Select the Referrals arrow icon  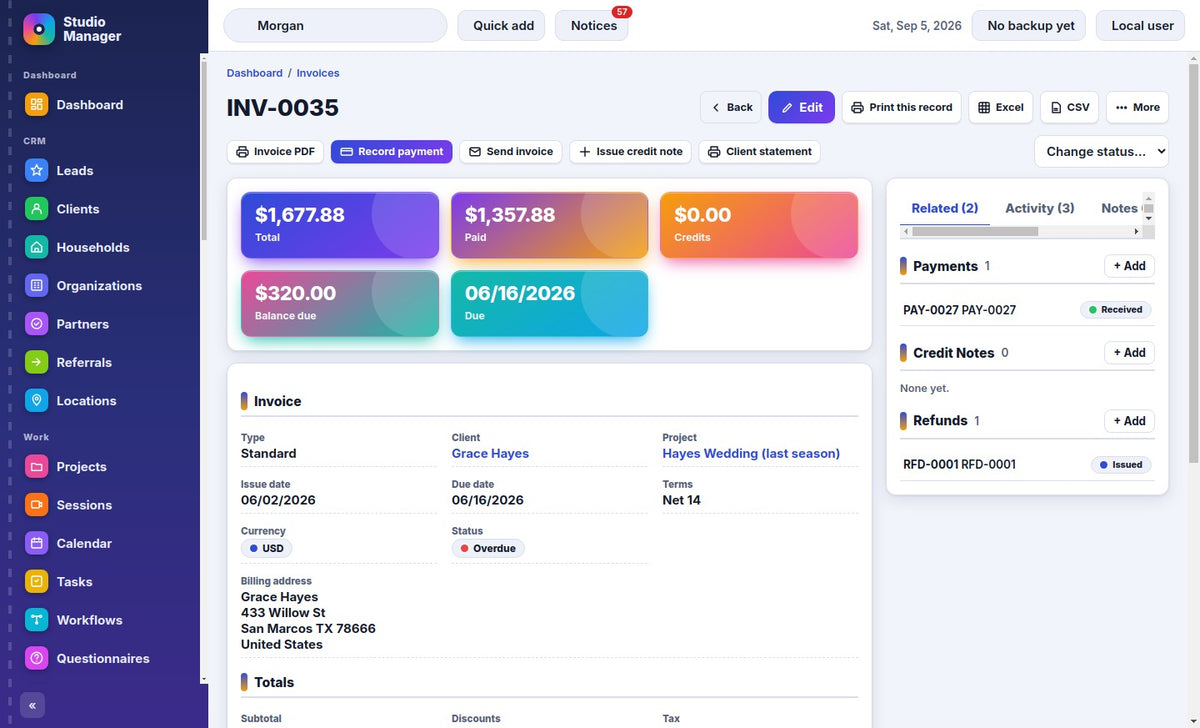pos(36,362)
